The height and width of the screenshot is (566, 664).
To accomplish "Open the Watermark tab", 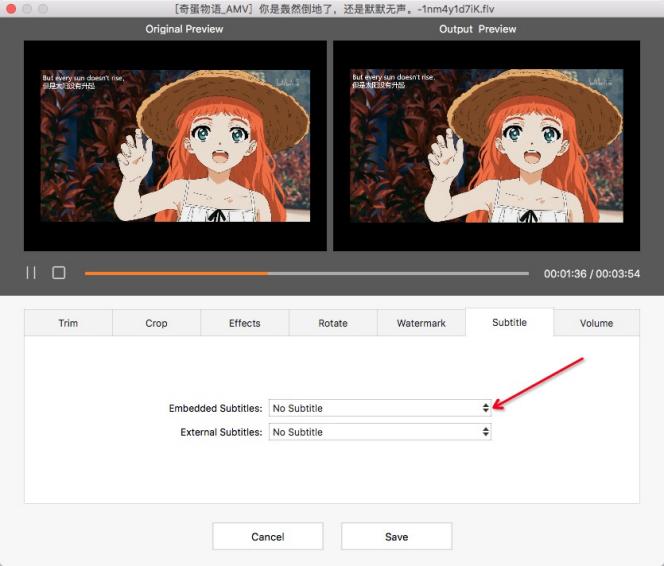I will [x=421, y=323].
